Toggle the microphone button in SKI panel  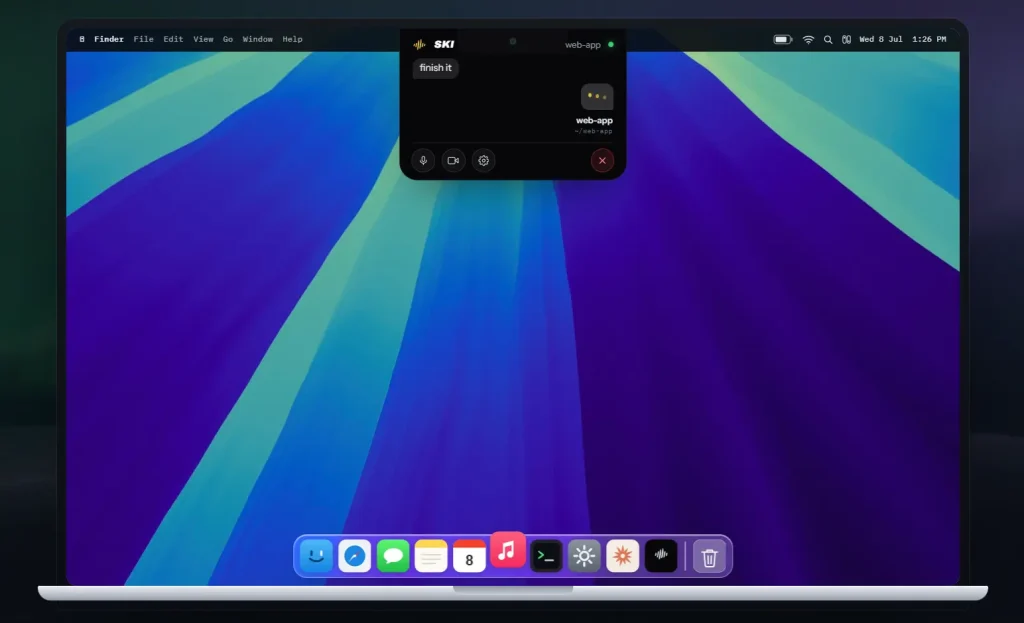pos(423,161)
